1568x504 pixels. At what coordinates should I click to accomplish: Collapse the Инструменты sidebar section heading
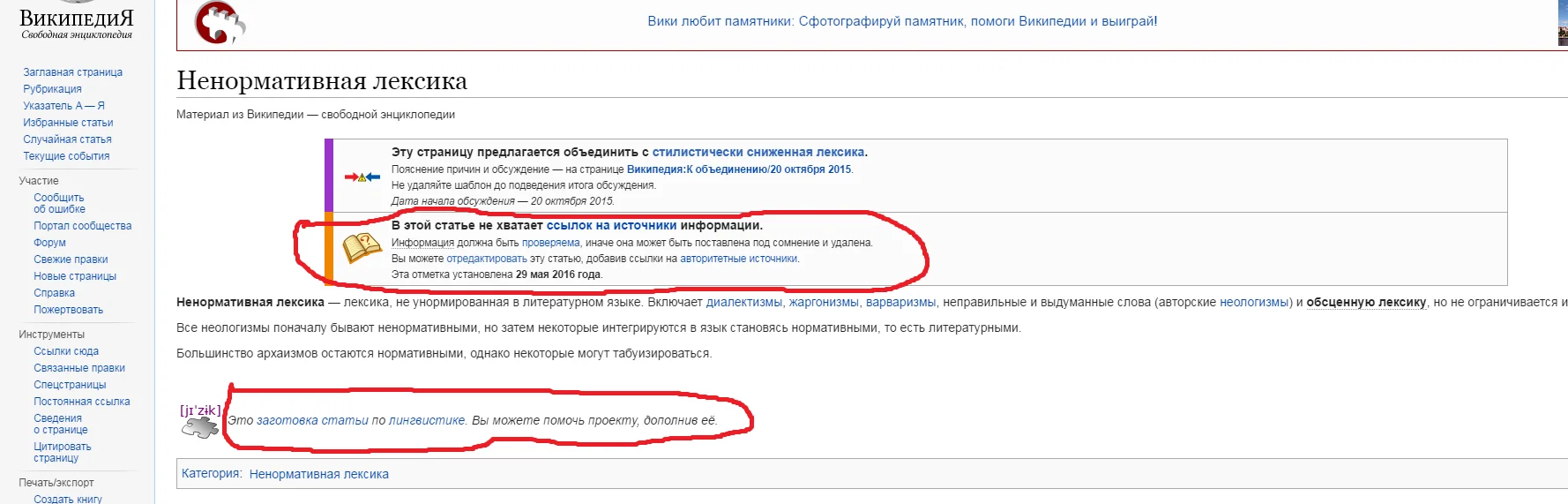coord(51,335)
